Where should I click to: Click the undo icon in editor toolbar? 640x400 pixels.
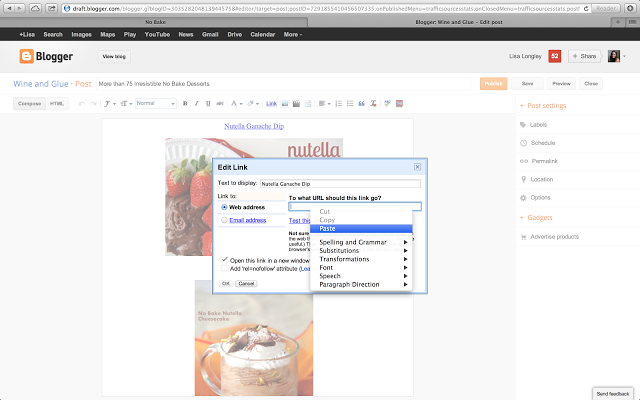click(x=82, y=104)
